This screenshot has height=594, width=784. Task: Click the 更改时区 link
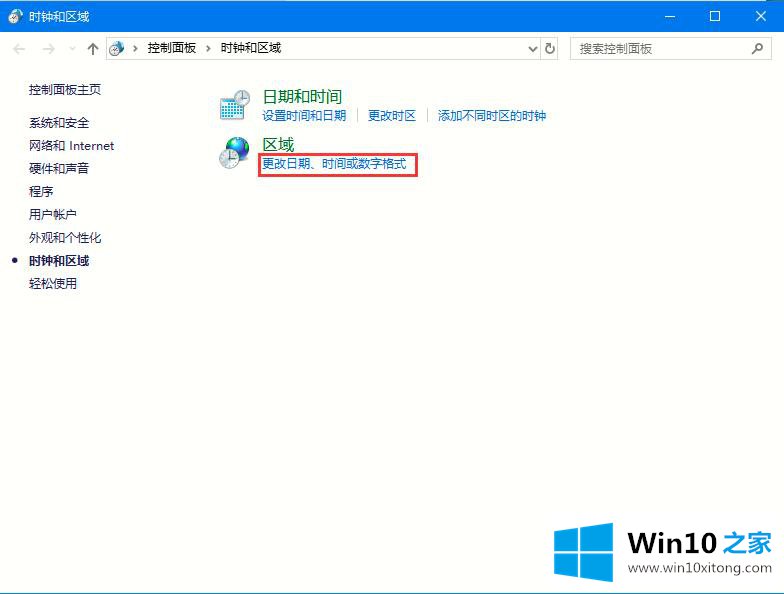click(392, 116)
